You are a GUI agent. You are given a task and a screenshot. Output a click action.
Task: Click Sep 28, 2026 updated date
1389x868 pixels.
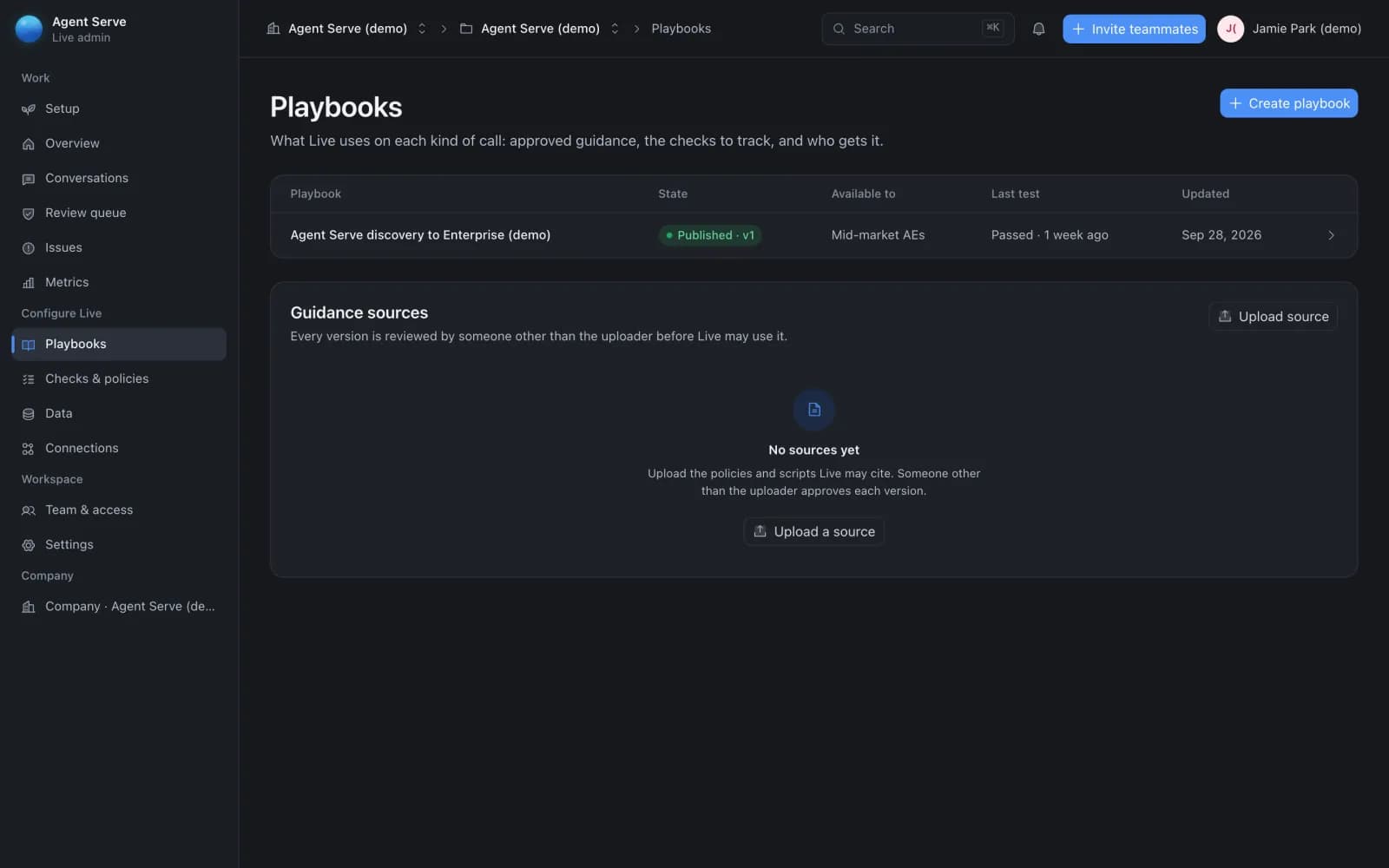coord(1221,235)
